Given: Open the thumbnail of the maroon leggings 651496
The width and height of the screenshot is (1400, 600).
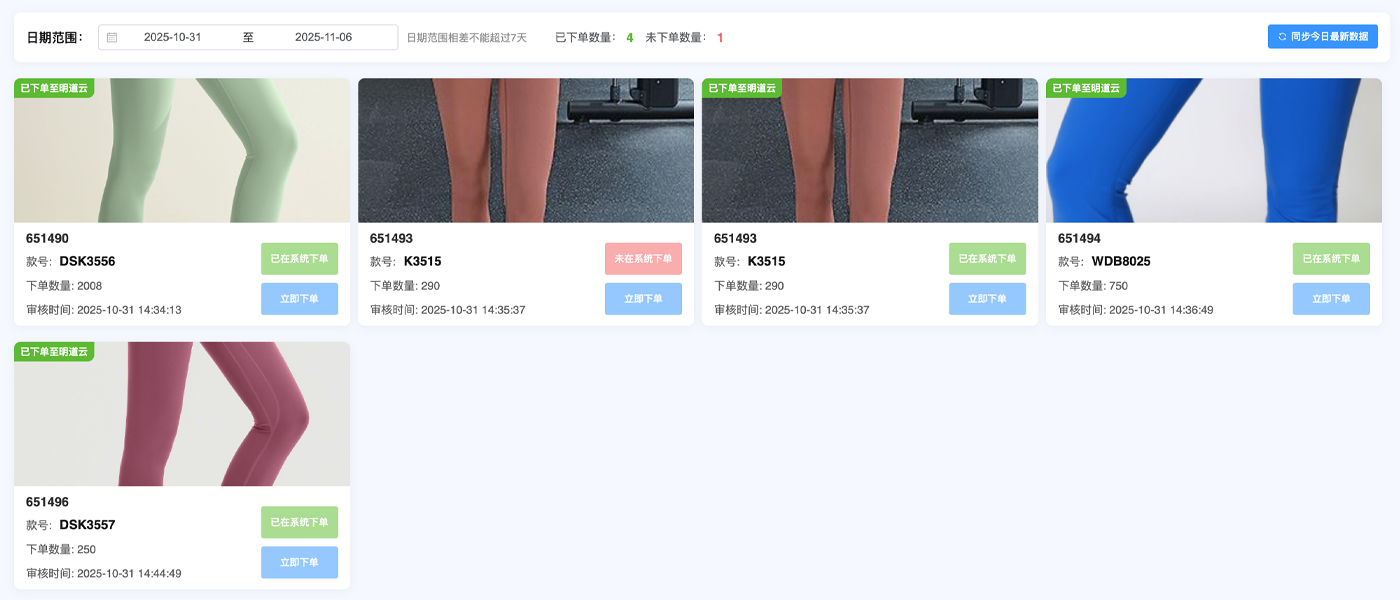Looking at the screenshot, I should [181, 413].
